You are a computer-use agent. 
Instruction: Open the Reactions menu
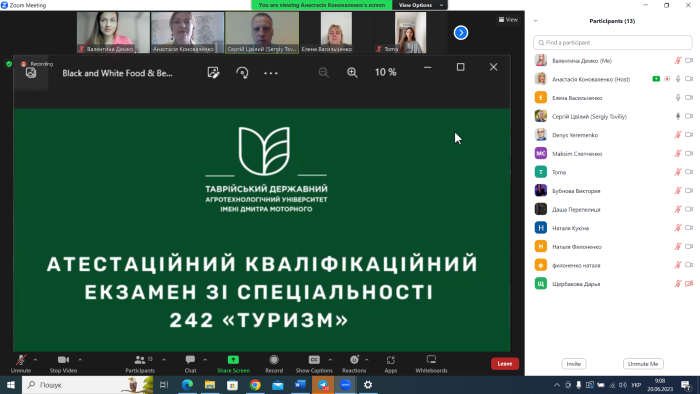point(354,364)
